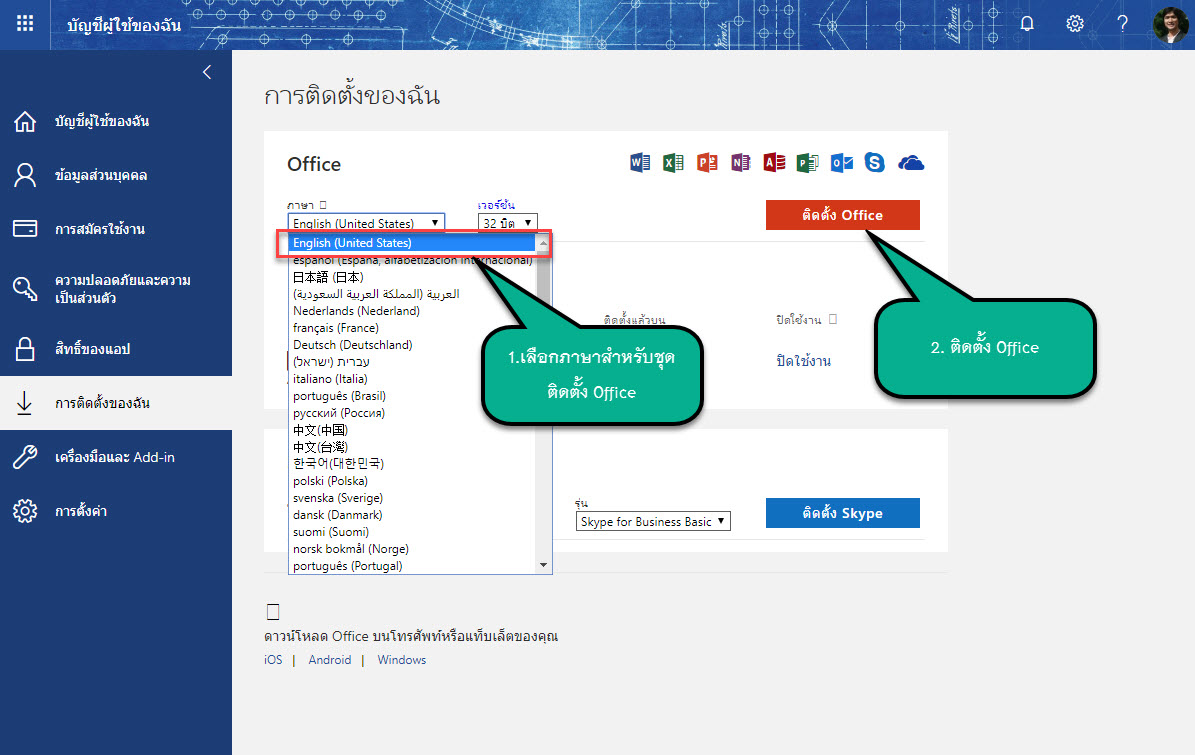Click the Outlook app icon
This screenshot has height=755, width=1195.
pyautogui.click(x=842, y=163)
